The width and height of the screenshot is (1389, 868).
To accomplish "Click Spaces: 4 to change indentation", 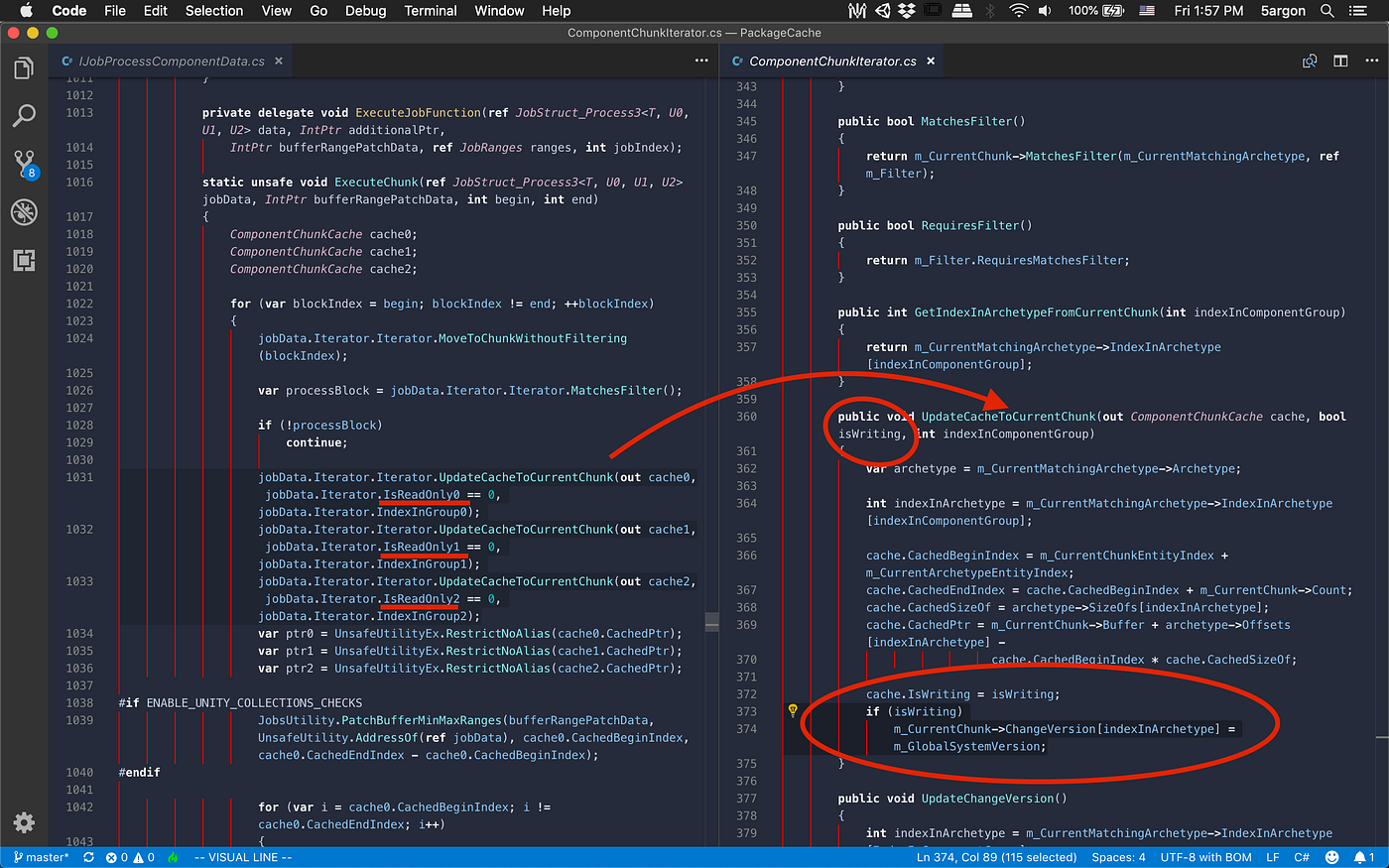I will pos(1118,857).
